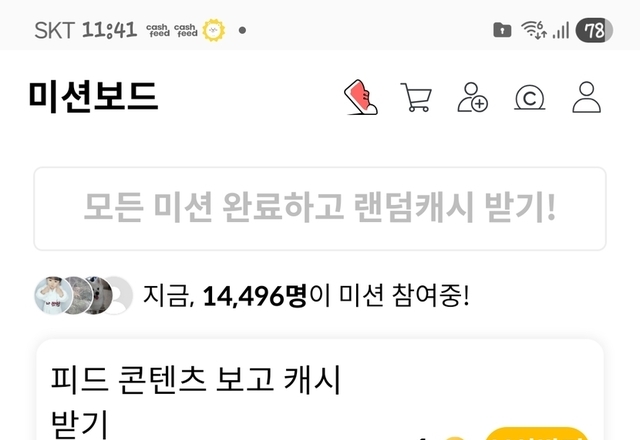Tap the second cash feed notification icon

pos(186,31)
